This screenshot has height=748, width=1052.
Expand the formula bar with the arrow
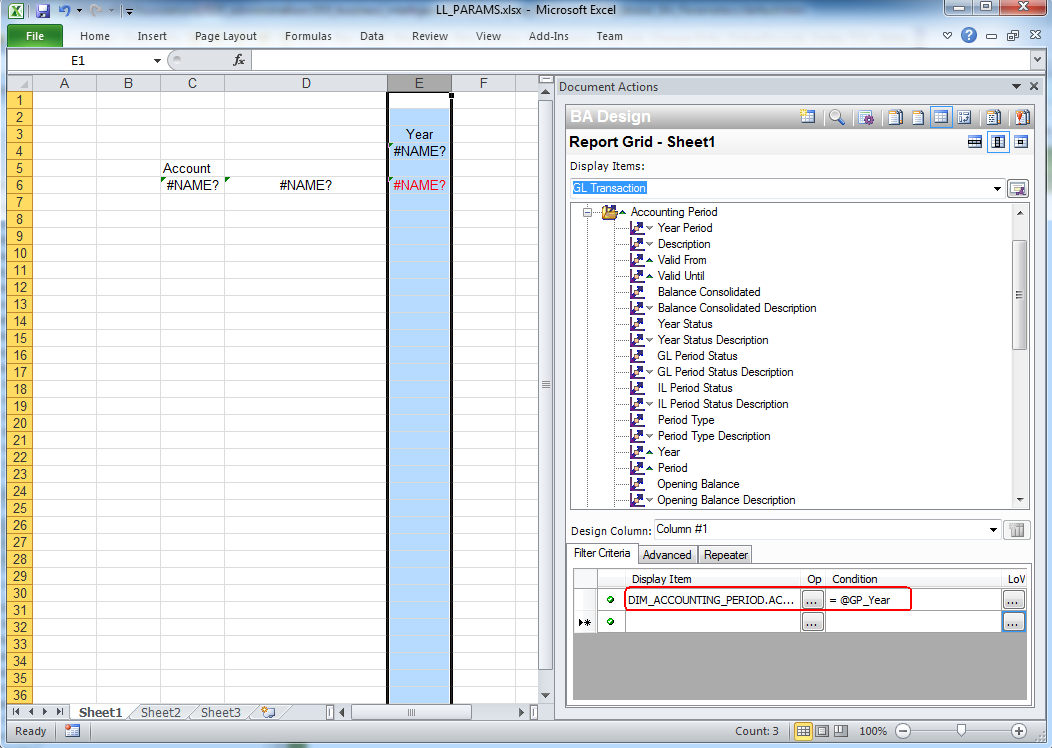pyautogui.click(x=1037, y=60)
